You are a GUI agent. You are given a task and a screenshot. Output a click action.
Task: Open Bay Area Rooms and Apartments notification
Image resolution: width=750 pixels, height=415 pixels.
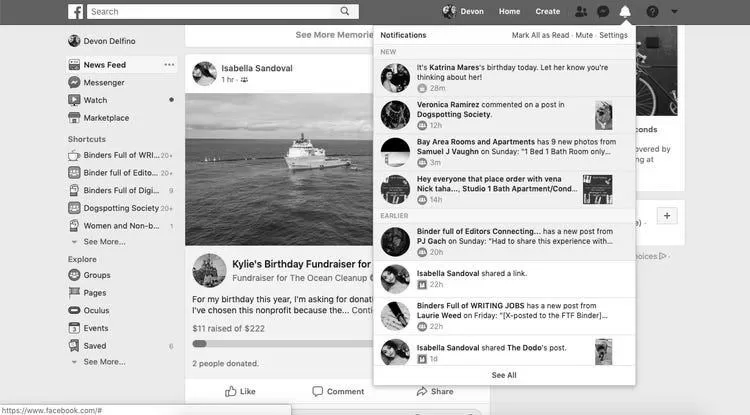click(x=504, y=153)
